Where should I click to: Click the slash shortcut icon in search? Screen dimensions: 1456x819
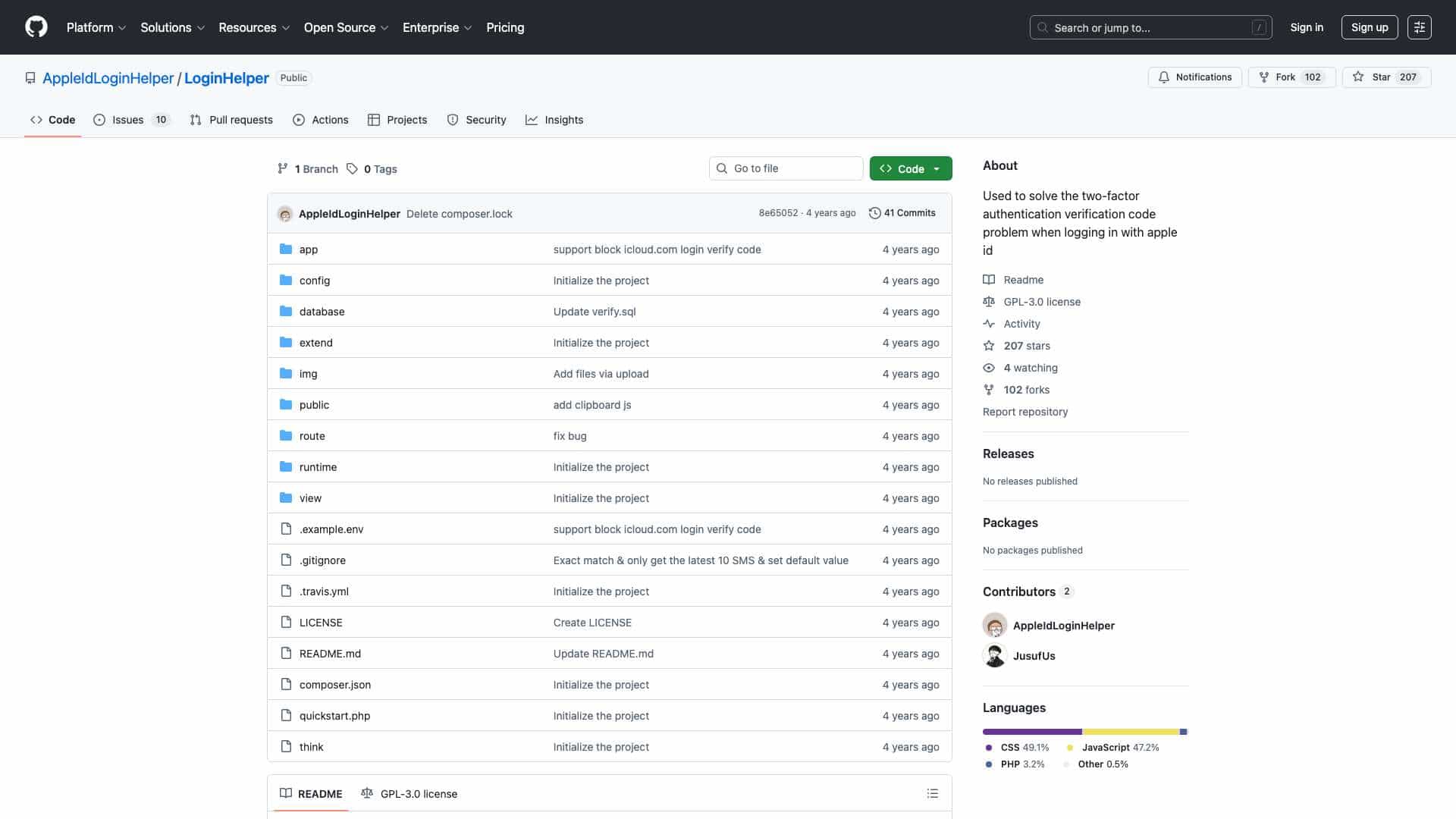tap(1259, 27)
